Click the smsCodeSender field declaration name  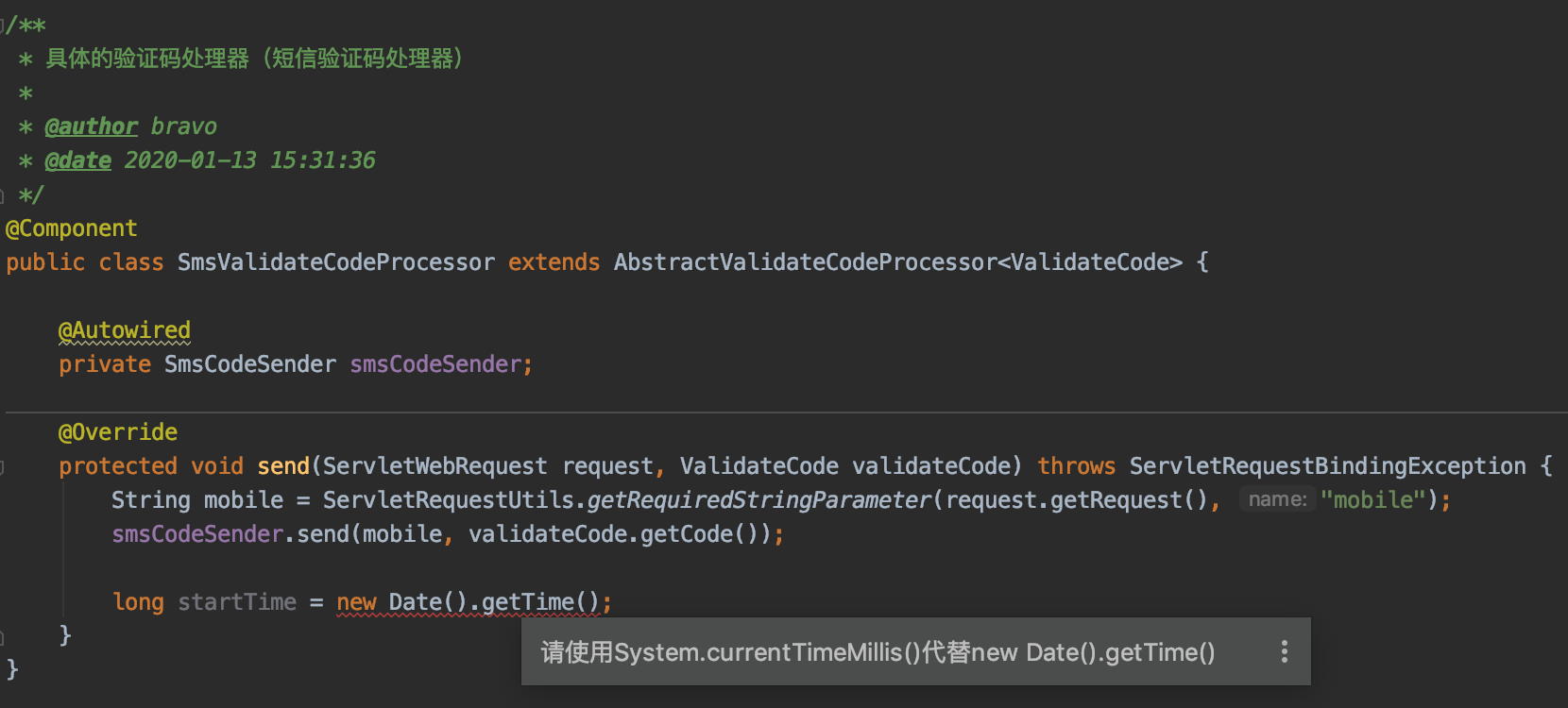(x=435, y=364)
